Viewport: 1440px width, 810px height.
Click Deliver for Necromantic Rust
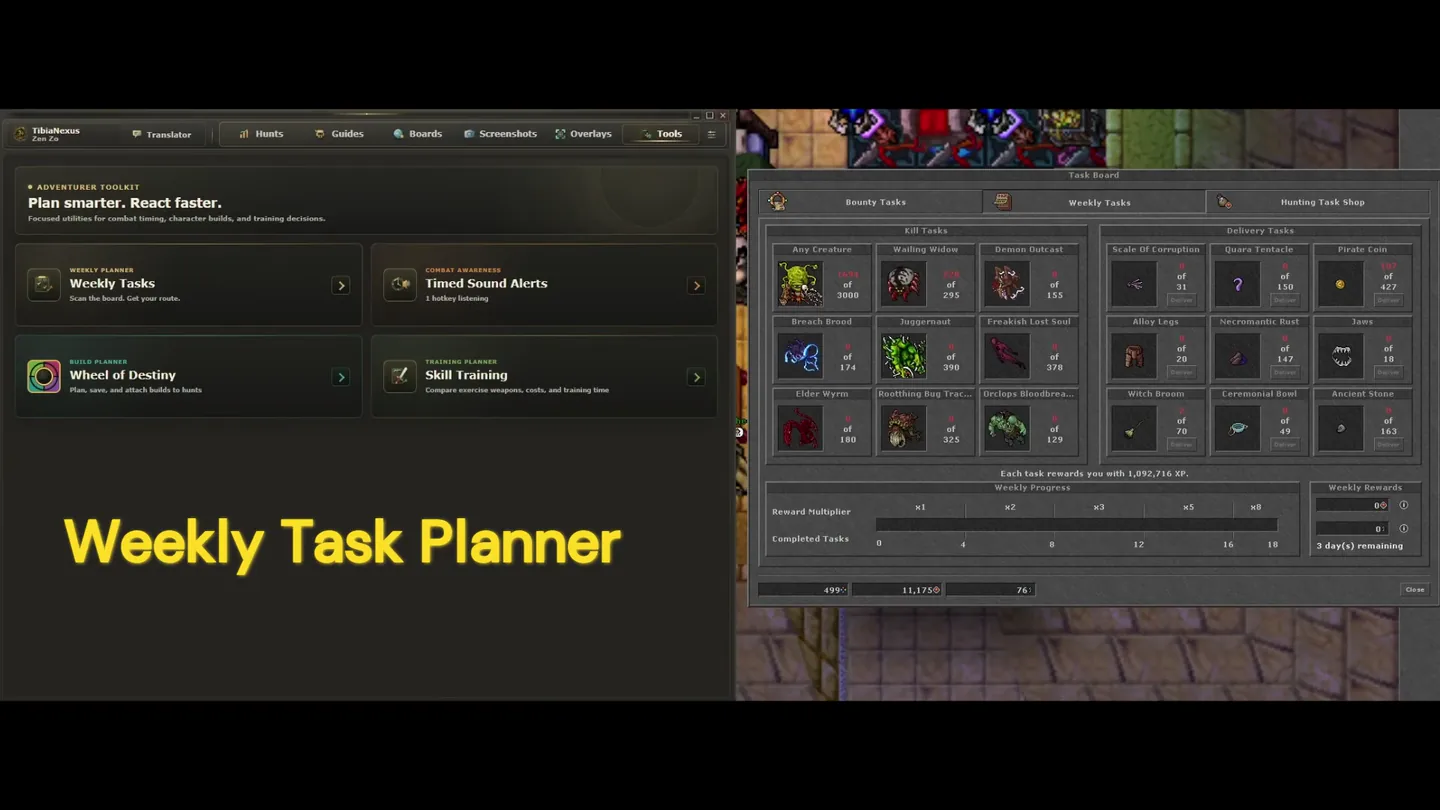[1285, 372]
